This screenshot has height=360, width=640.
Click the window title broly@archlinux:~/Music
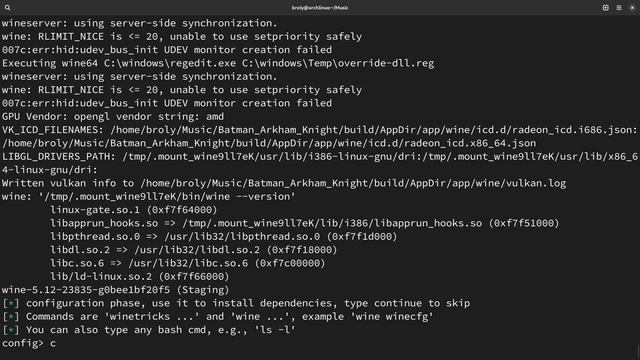tap(320, 7)
